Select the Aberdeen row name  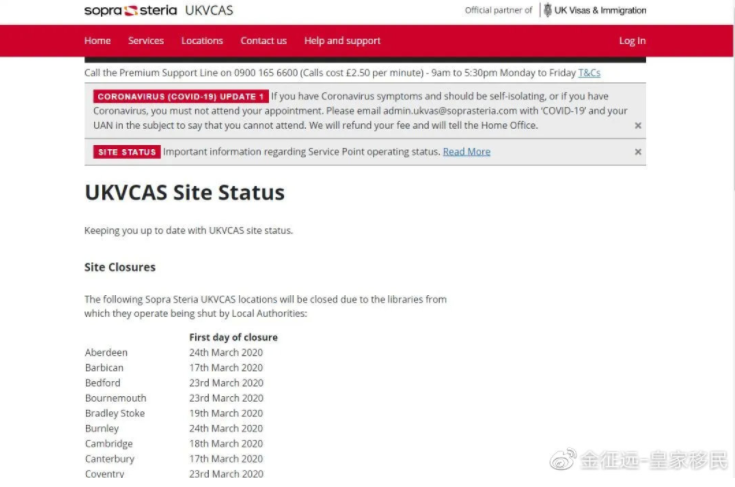[106, 352]
